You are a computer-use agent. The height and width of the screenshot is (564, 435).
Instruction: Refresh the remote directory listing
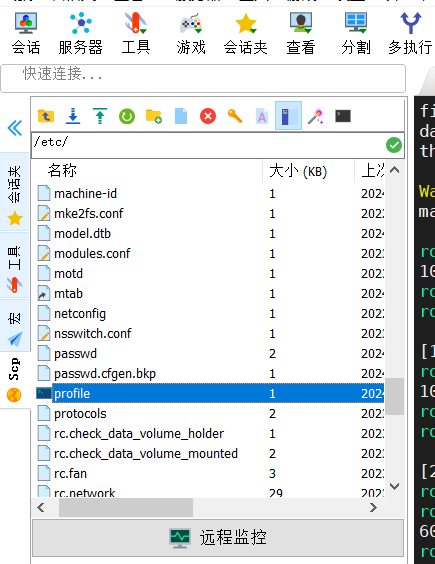point(127,116)
